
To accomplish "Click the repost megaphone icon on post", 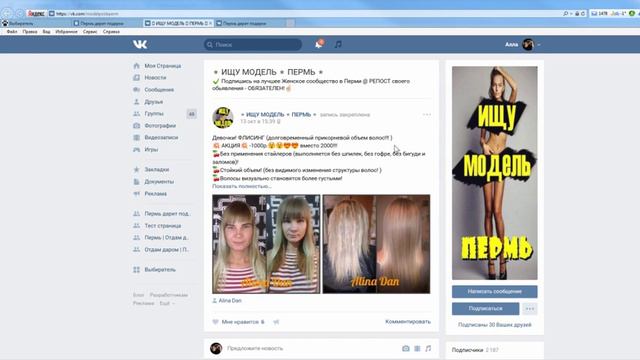I will point(276,322).
